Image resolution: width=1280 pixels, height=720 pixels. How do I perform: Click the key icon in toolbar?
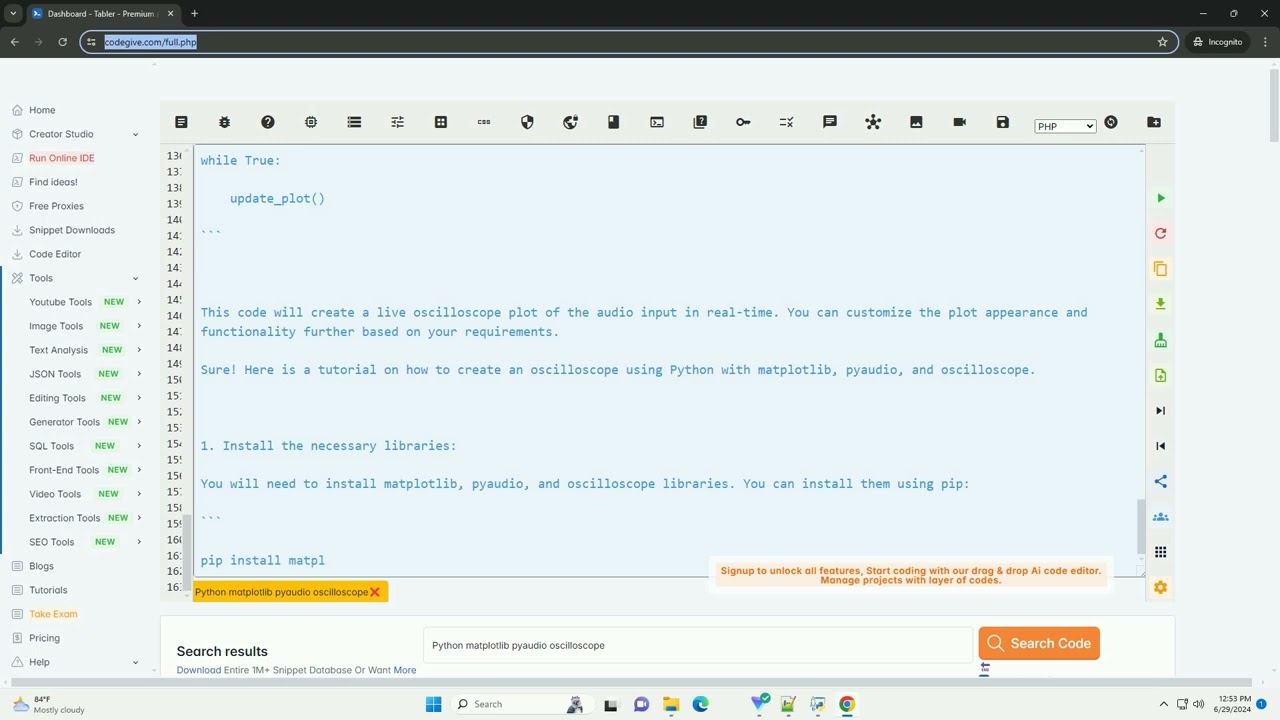(x=743, y=122)
